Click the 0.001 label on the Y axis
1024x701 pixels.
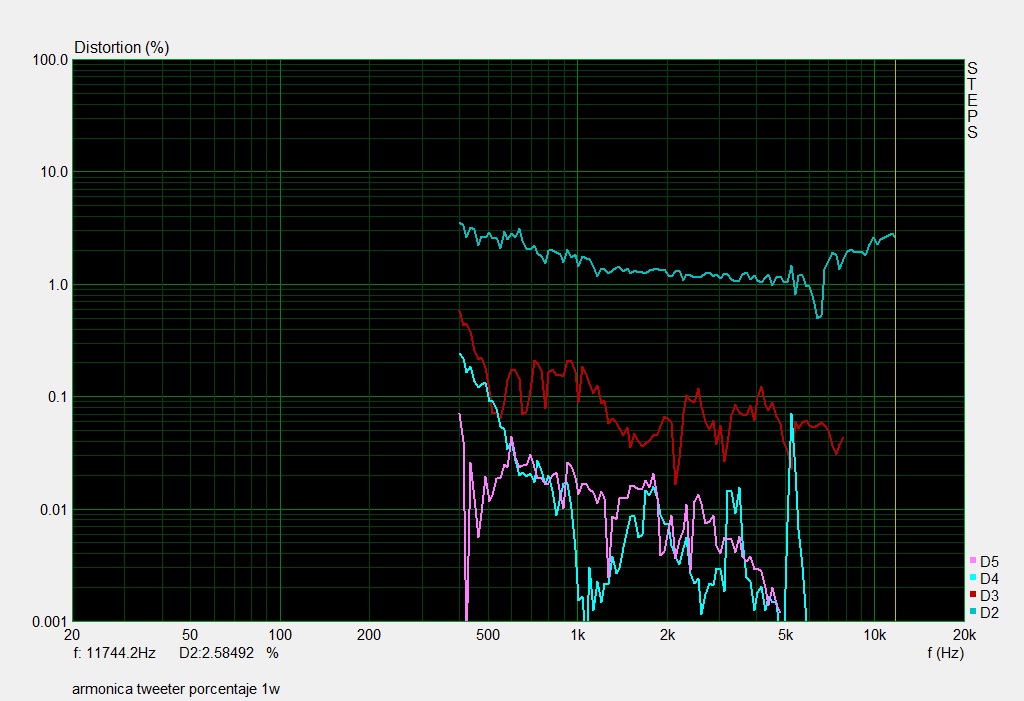tap(50, 622)
